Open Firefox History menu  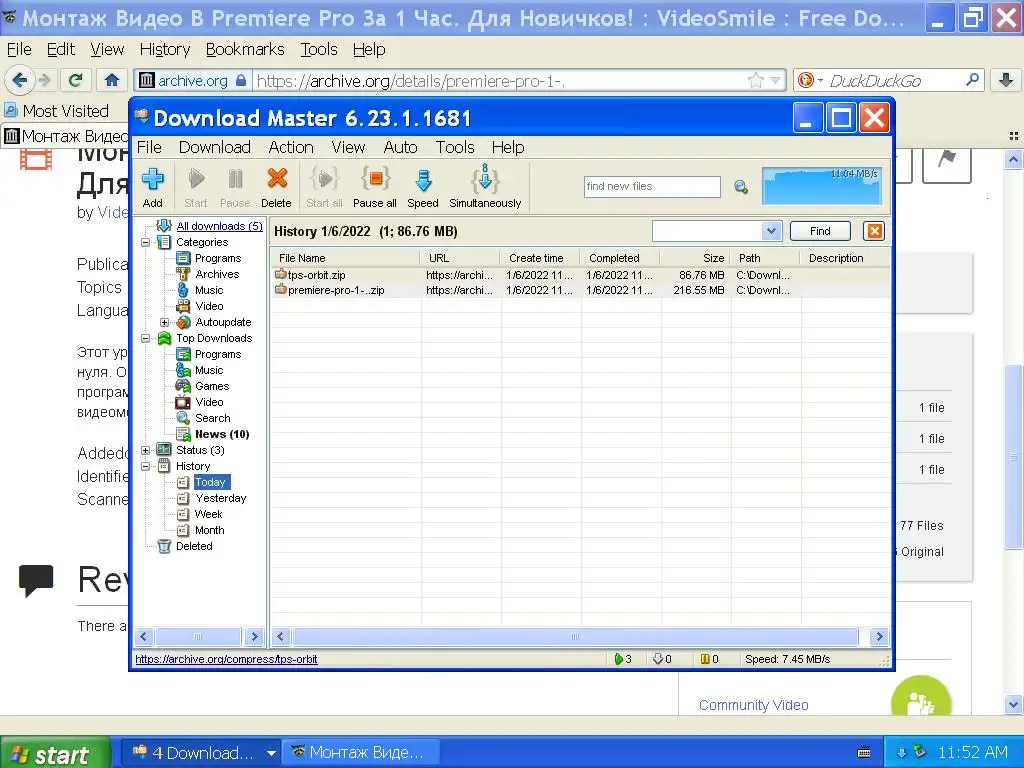(x=165, y=50)
